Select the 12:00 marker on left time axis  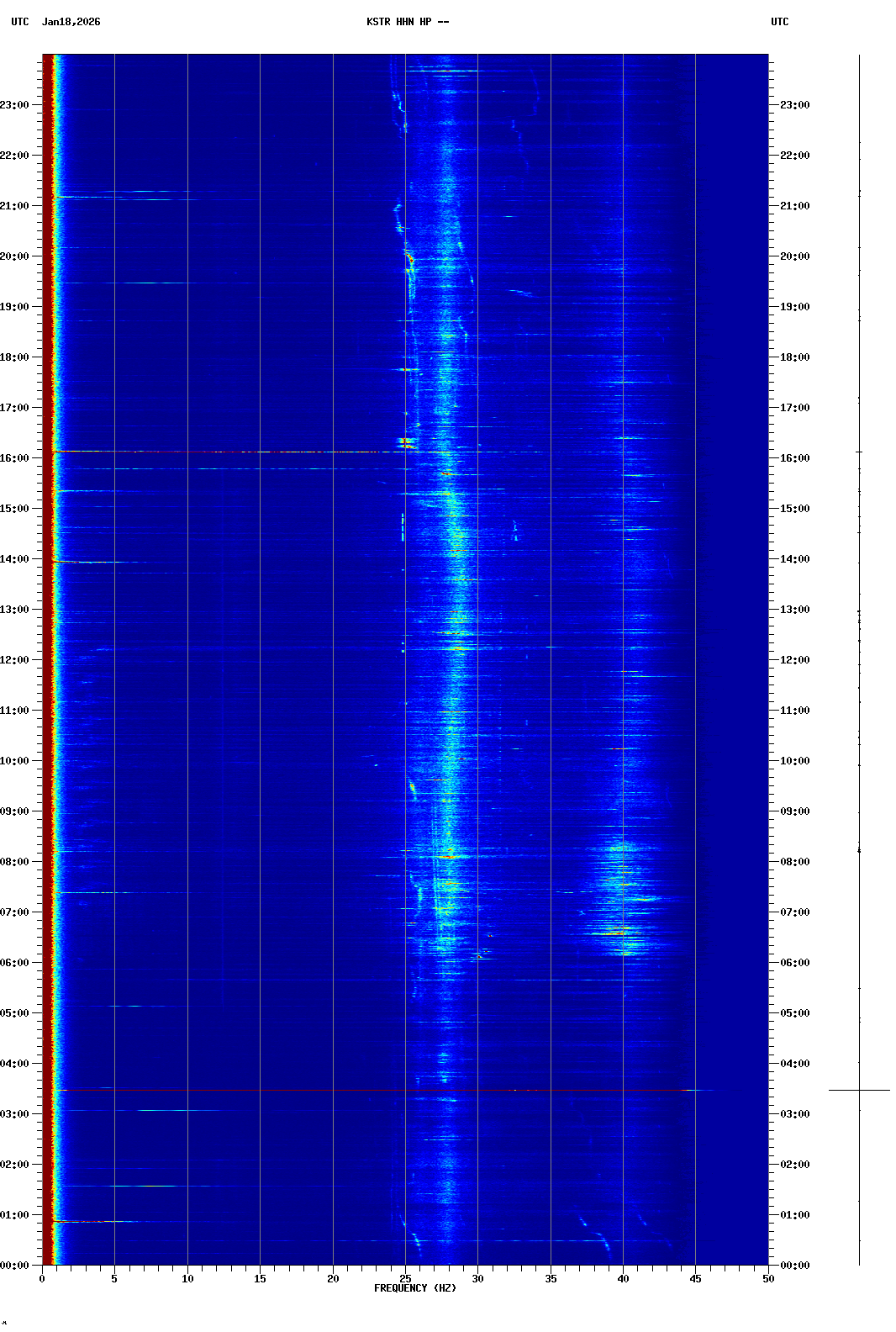[x=15, y=660]
